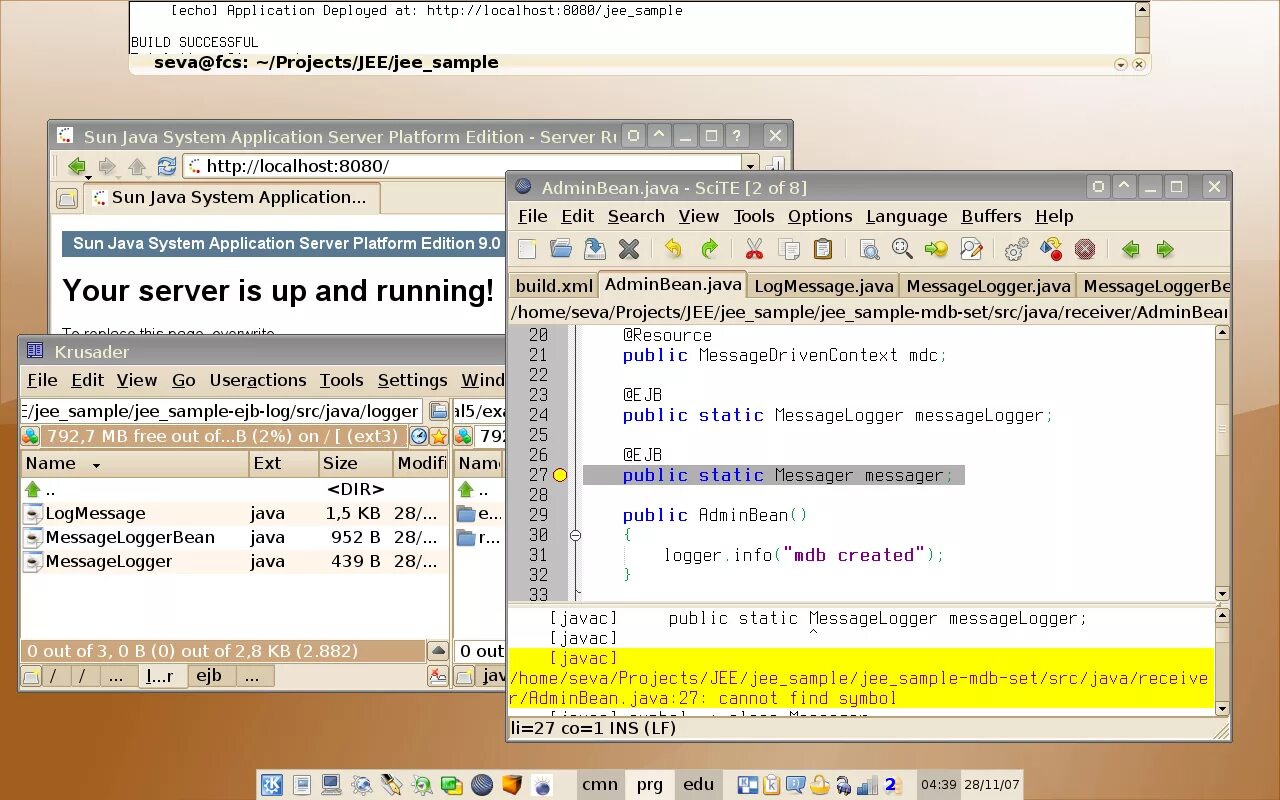Screen dimensions: 1280x800
Task: Click the Name column sort arrow in Krusader
Action: click(x=96, y=465)
